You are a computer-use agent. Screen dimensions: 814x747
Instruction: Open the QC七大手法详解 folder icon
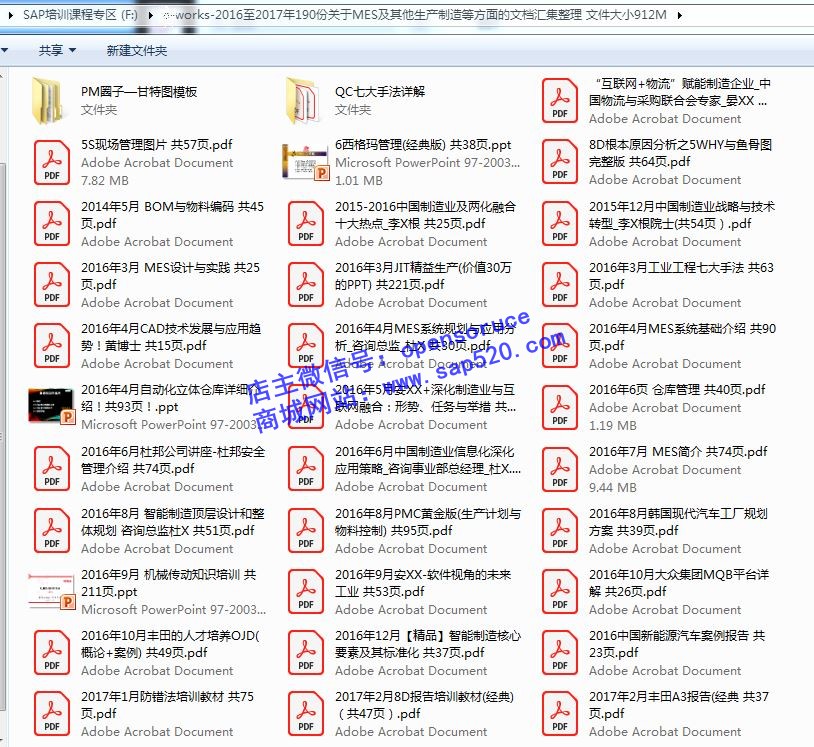tap(304, 101)
